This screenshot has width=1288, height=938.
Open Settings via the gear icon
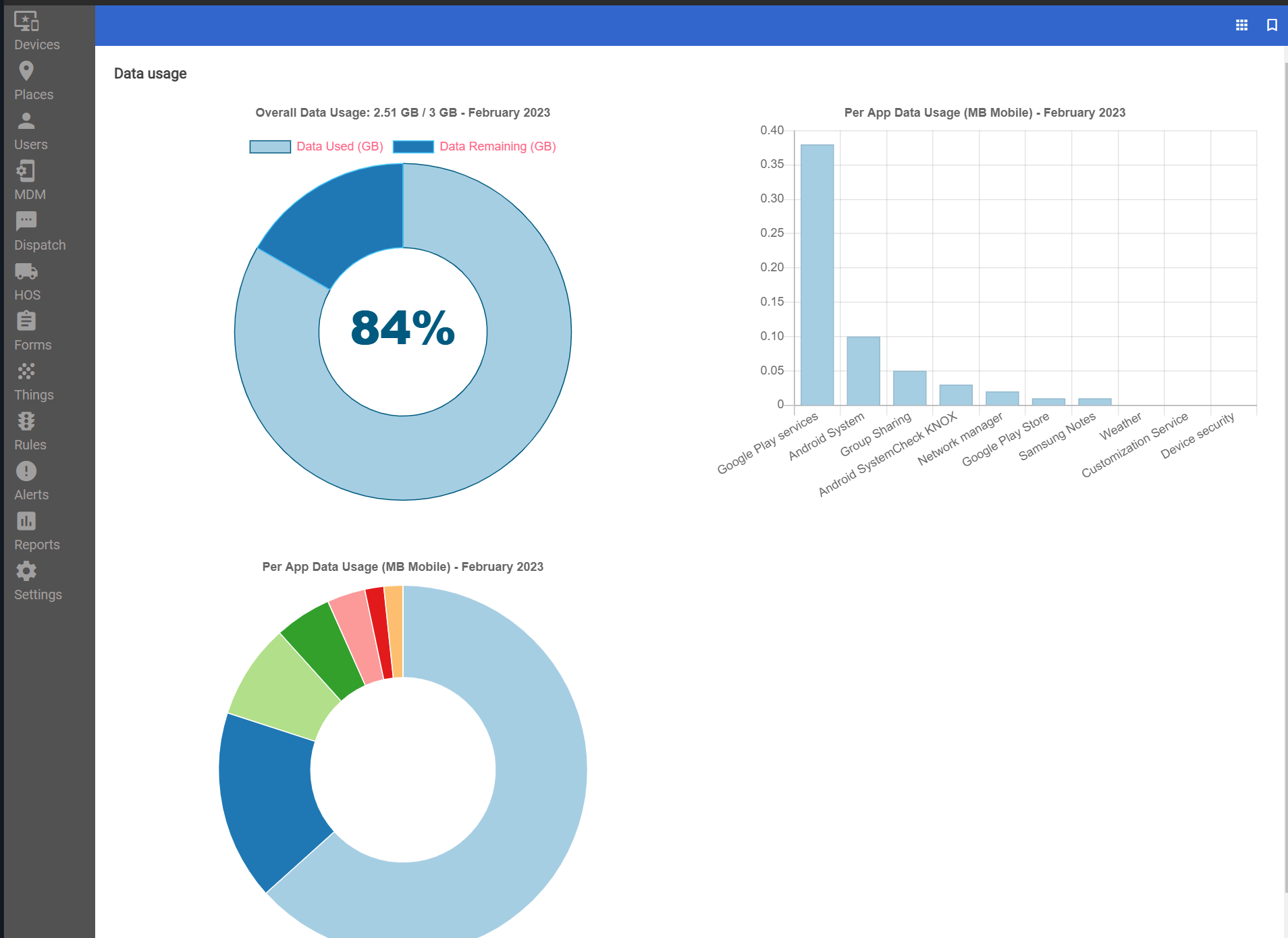(26, 571)
